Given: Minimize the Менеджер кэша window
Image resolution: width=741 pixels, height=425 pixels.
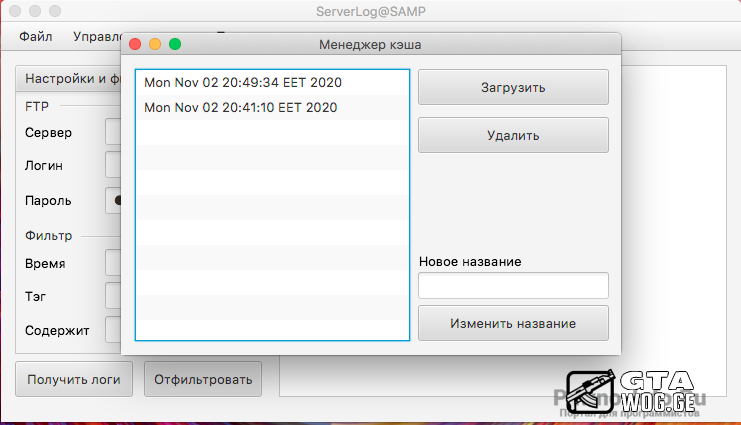Looking at the screenshot, I should (155, 45).
